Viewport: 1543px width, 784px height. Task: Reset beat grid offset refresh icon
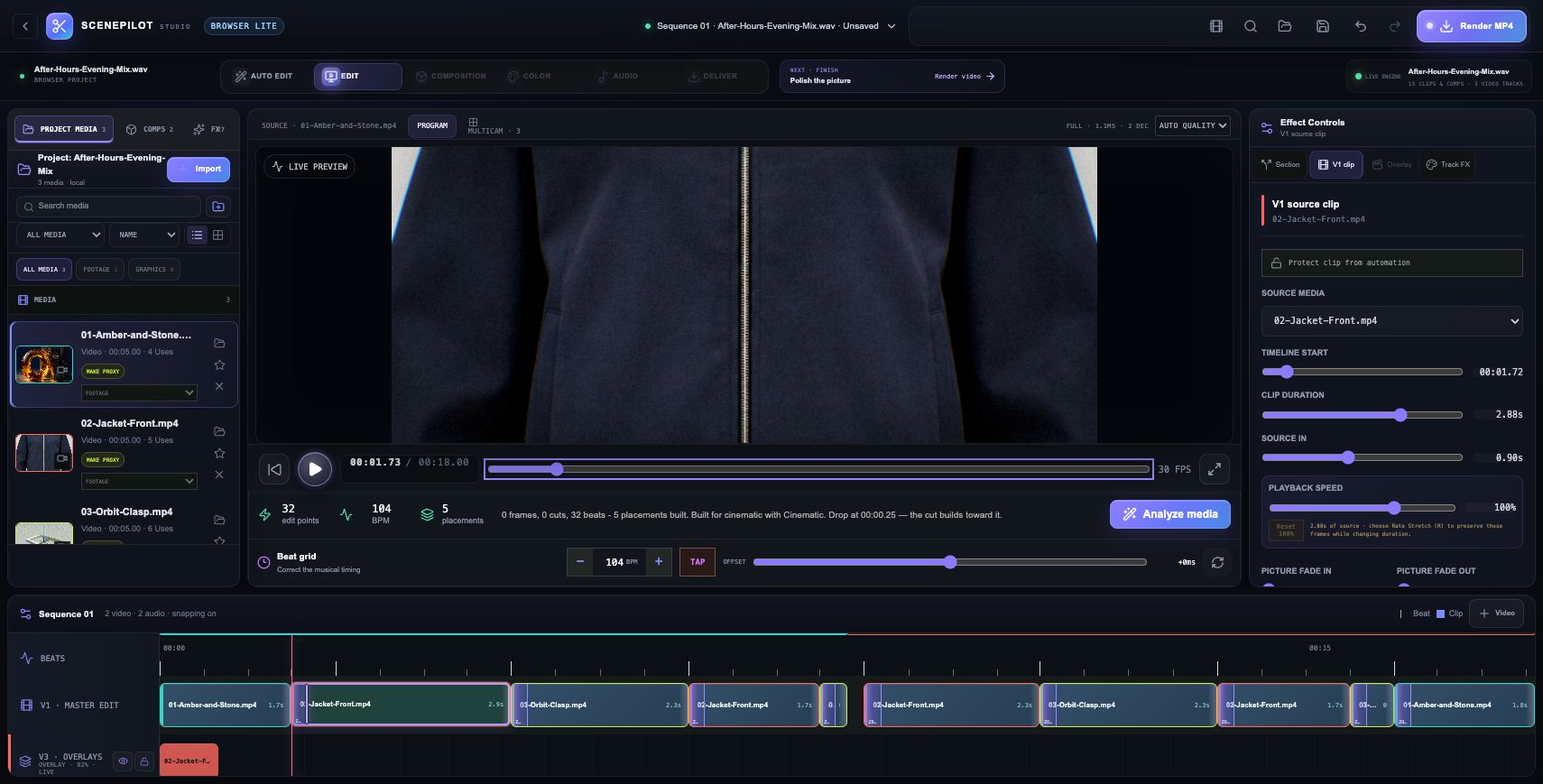(1217, 562)
